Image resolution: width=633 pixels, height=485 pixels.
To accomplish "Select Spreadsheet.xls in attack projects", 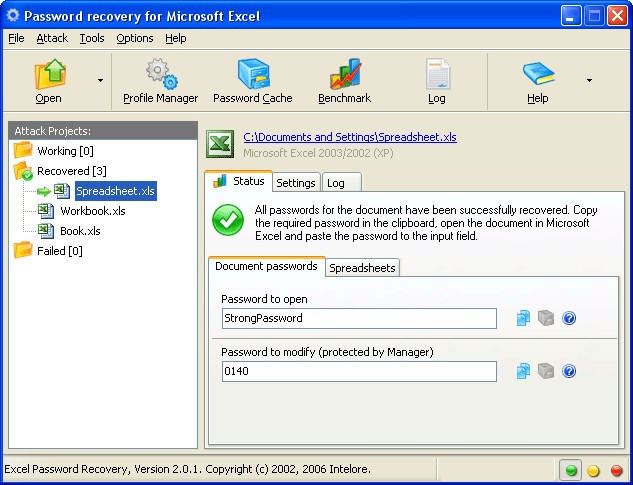I will 116,191.
